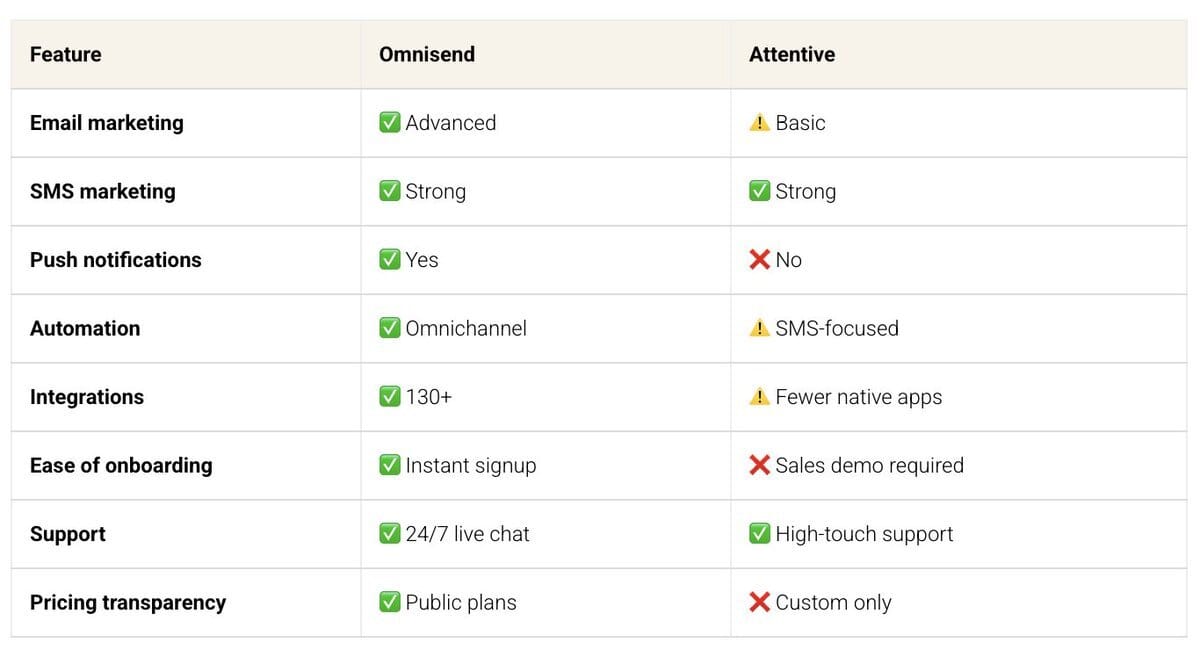Click the red X beside Custom only
1200x650 pixels.
760,602
